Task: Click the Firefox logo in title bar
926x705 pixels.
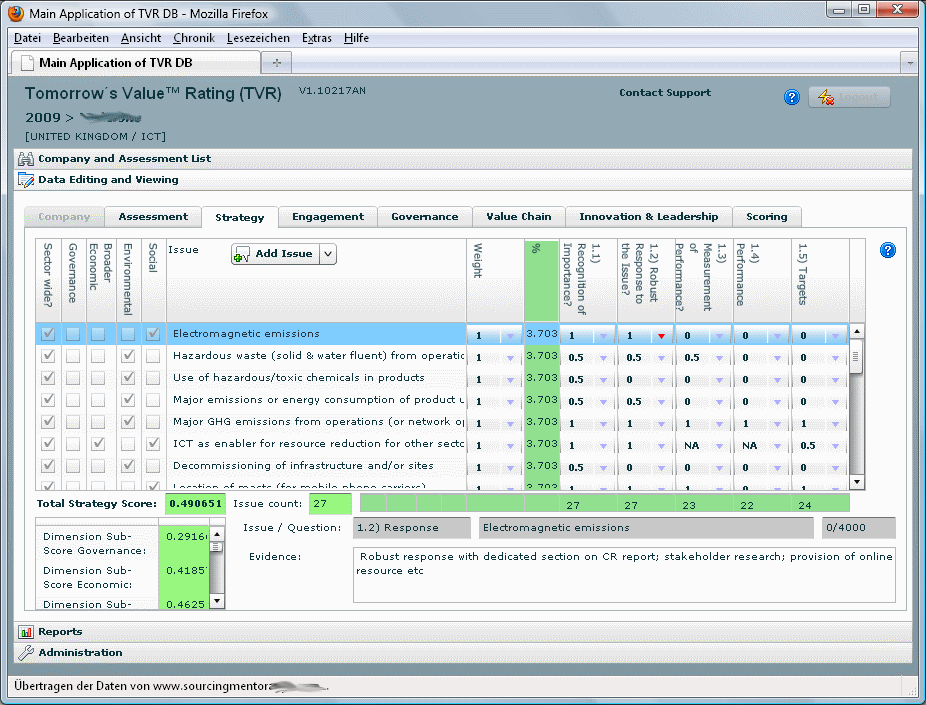Action: [15, 13]
